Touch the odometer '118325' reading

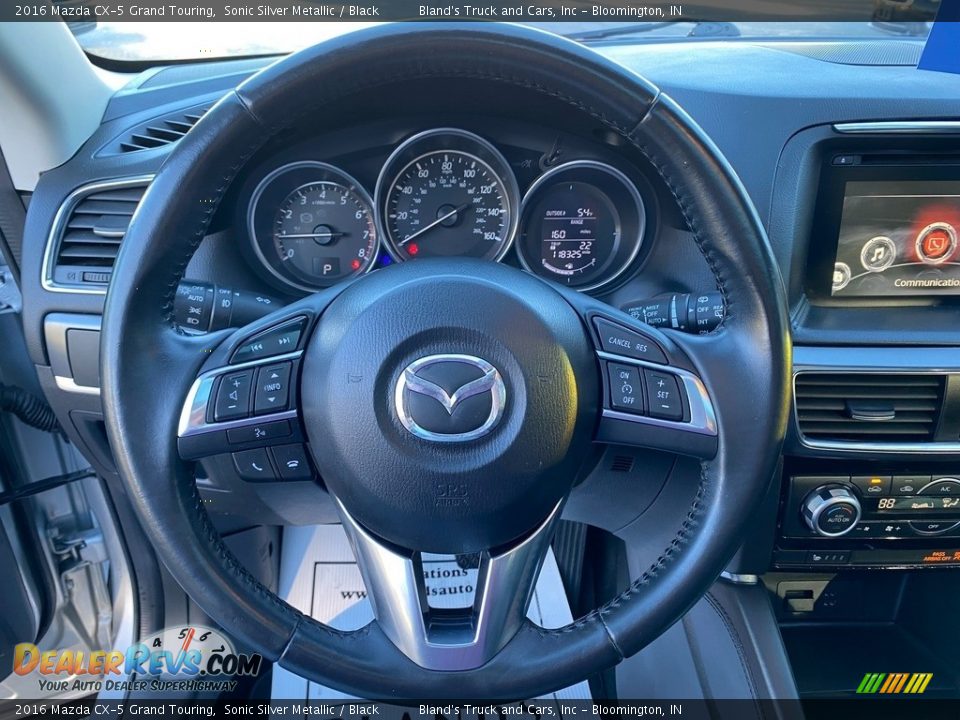pyautogui.click(x=569, y=253)
